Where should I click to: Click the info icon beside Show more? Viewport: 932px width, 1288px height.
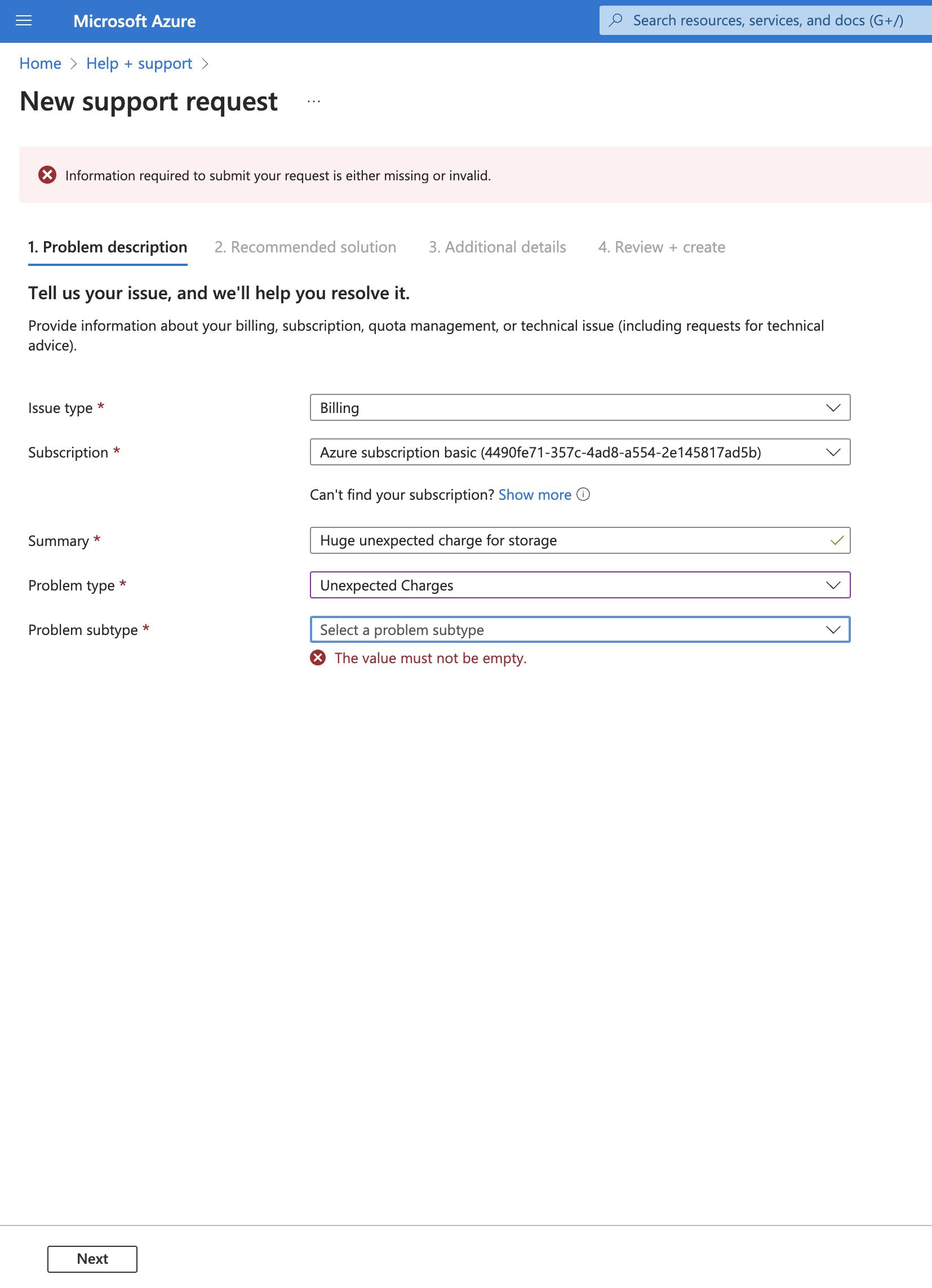(x=583, y=495)
